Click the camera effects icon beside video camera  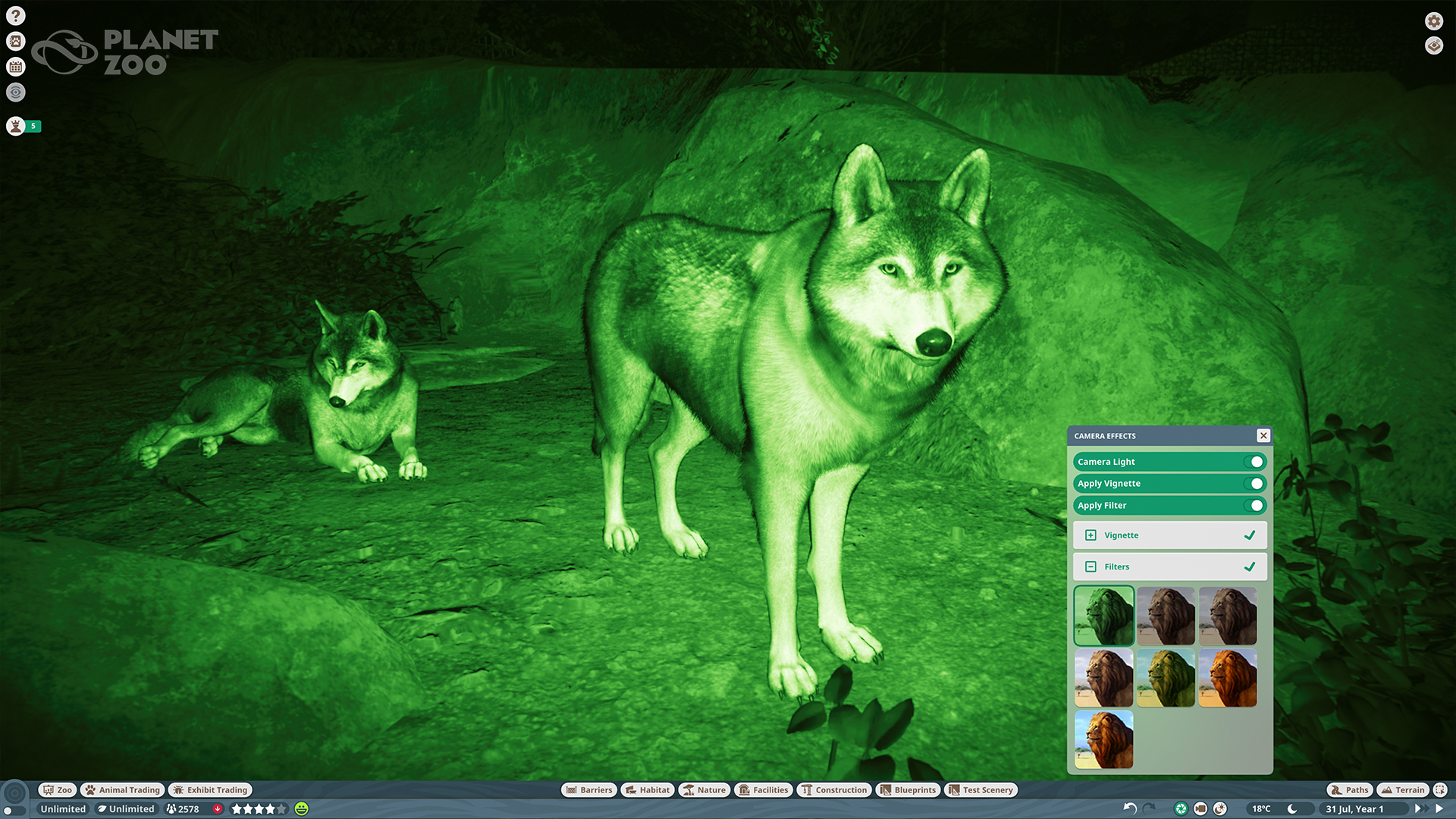coord(1220,808)
